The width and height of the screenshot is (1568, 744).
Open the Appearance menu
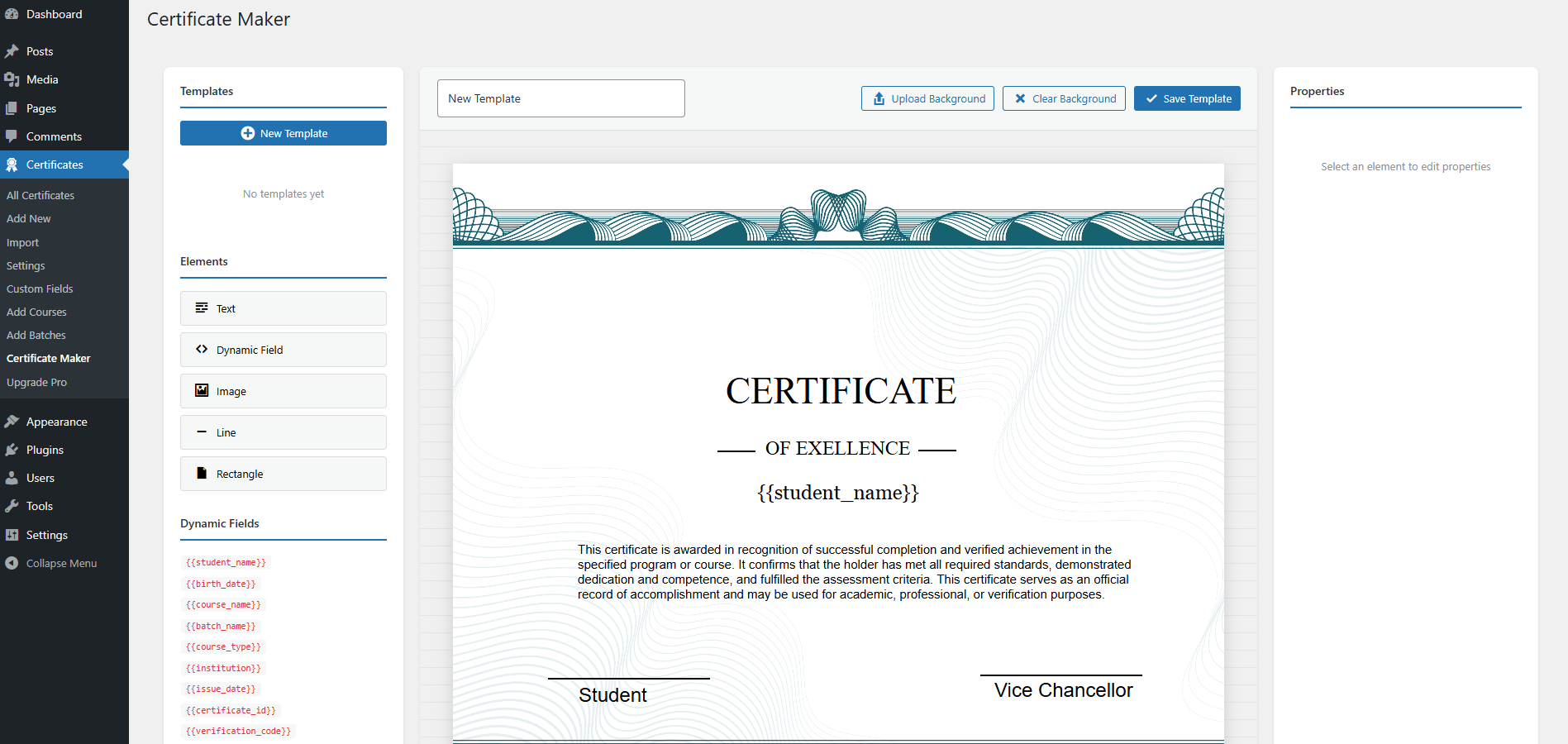pyautogui.click(x=56, y=421)
